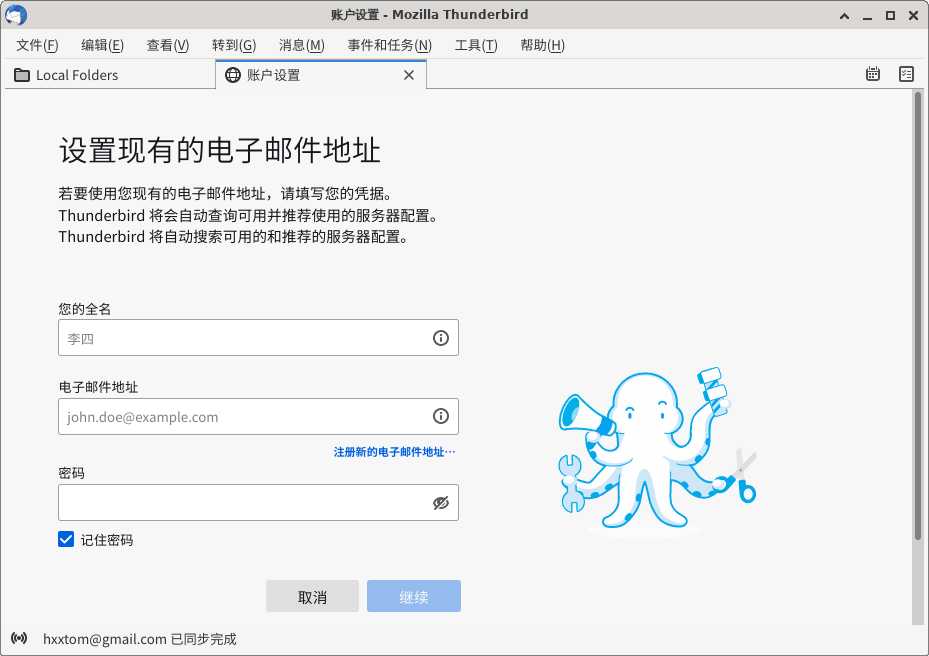
Task: Click the info icon in the email address field
Action: tap(441, 416)
